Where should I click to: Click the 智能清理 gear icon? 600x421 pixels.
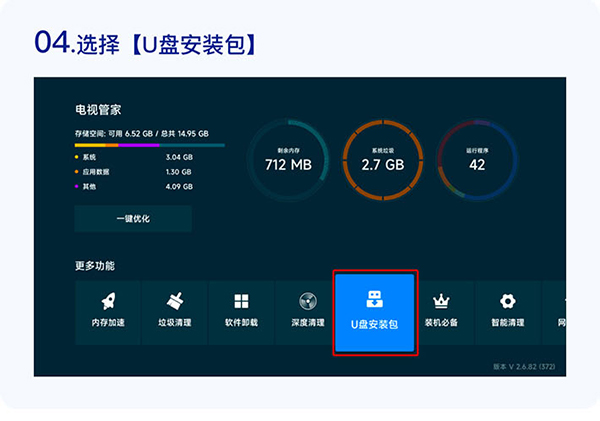(x=508, y=301)
